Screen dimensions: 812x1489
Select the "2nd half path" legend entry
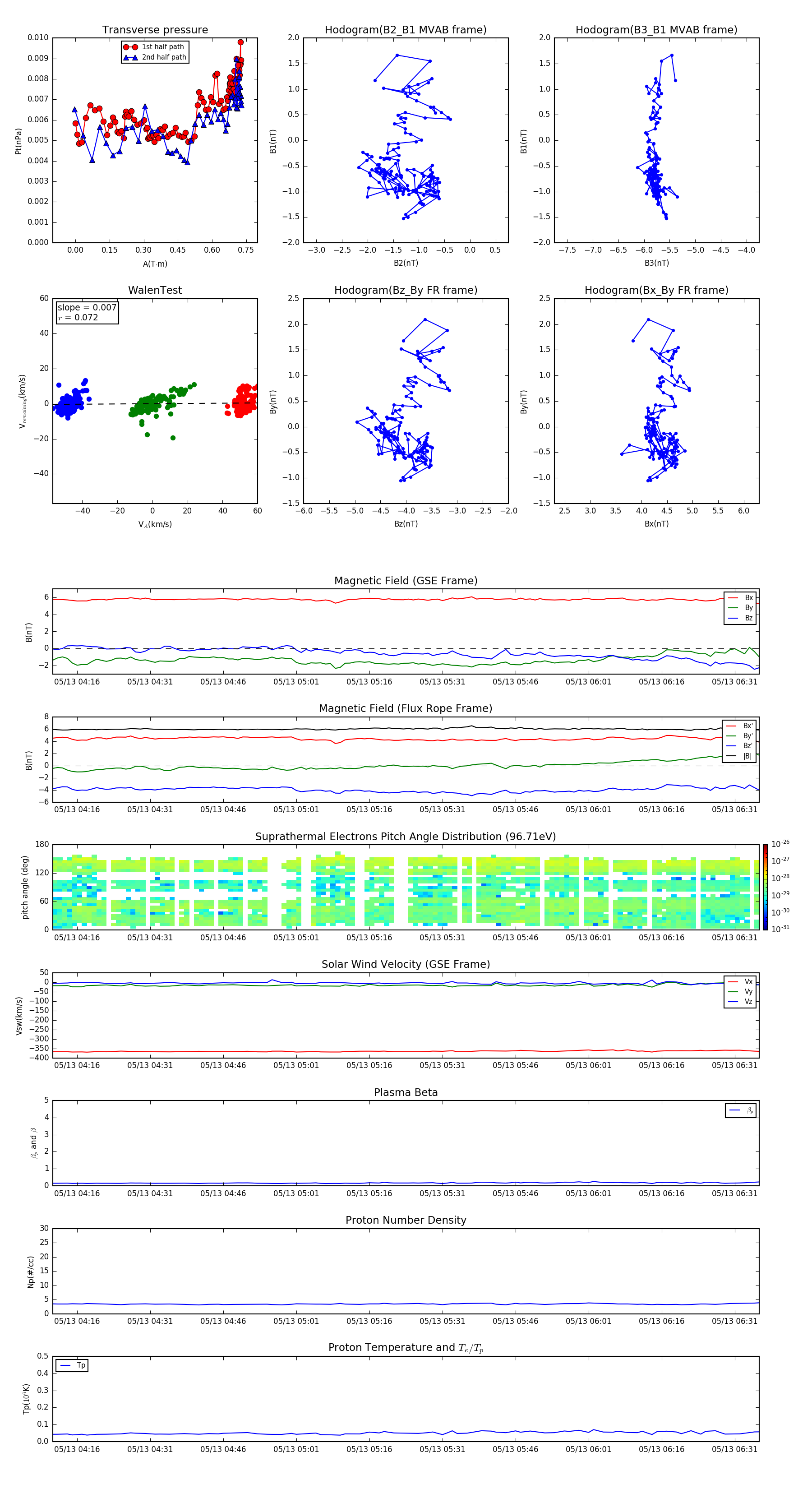coord(155,57)
